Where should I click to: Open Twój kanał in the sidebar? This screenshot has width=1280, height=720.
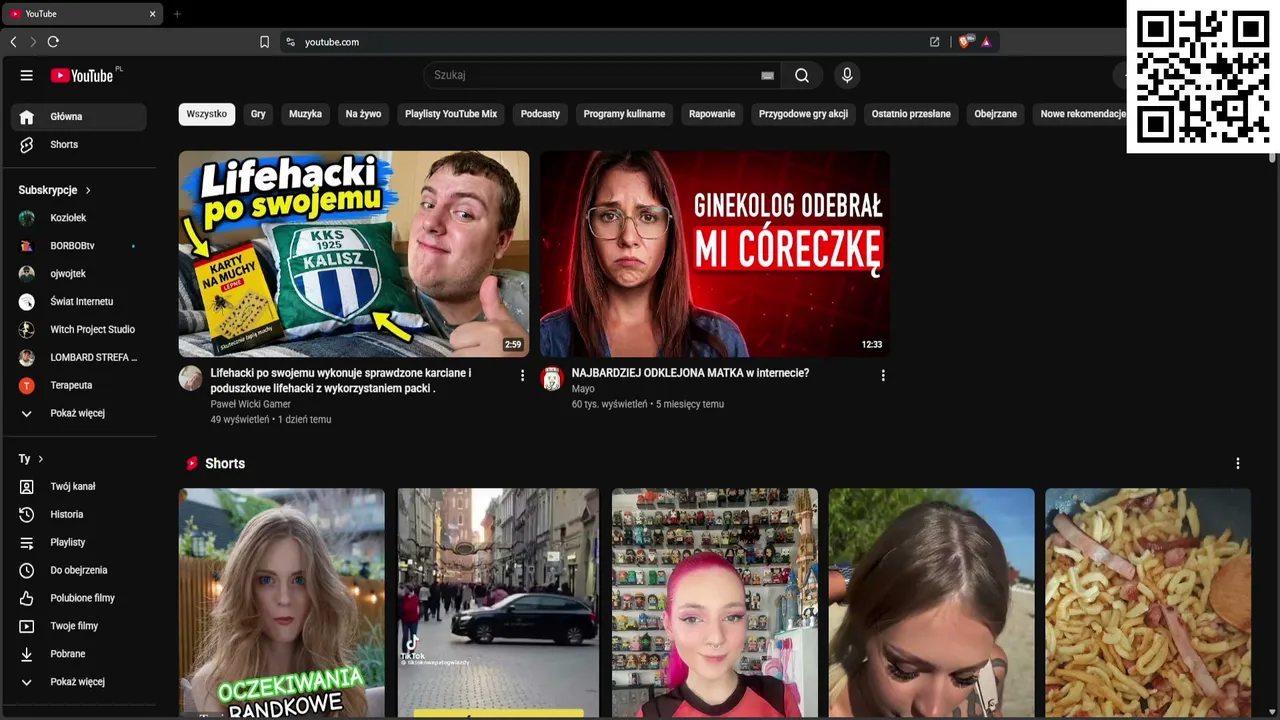click(79, 487)
